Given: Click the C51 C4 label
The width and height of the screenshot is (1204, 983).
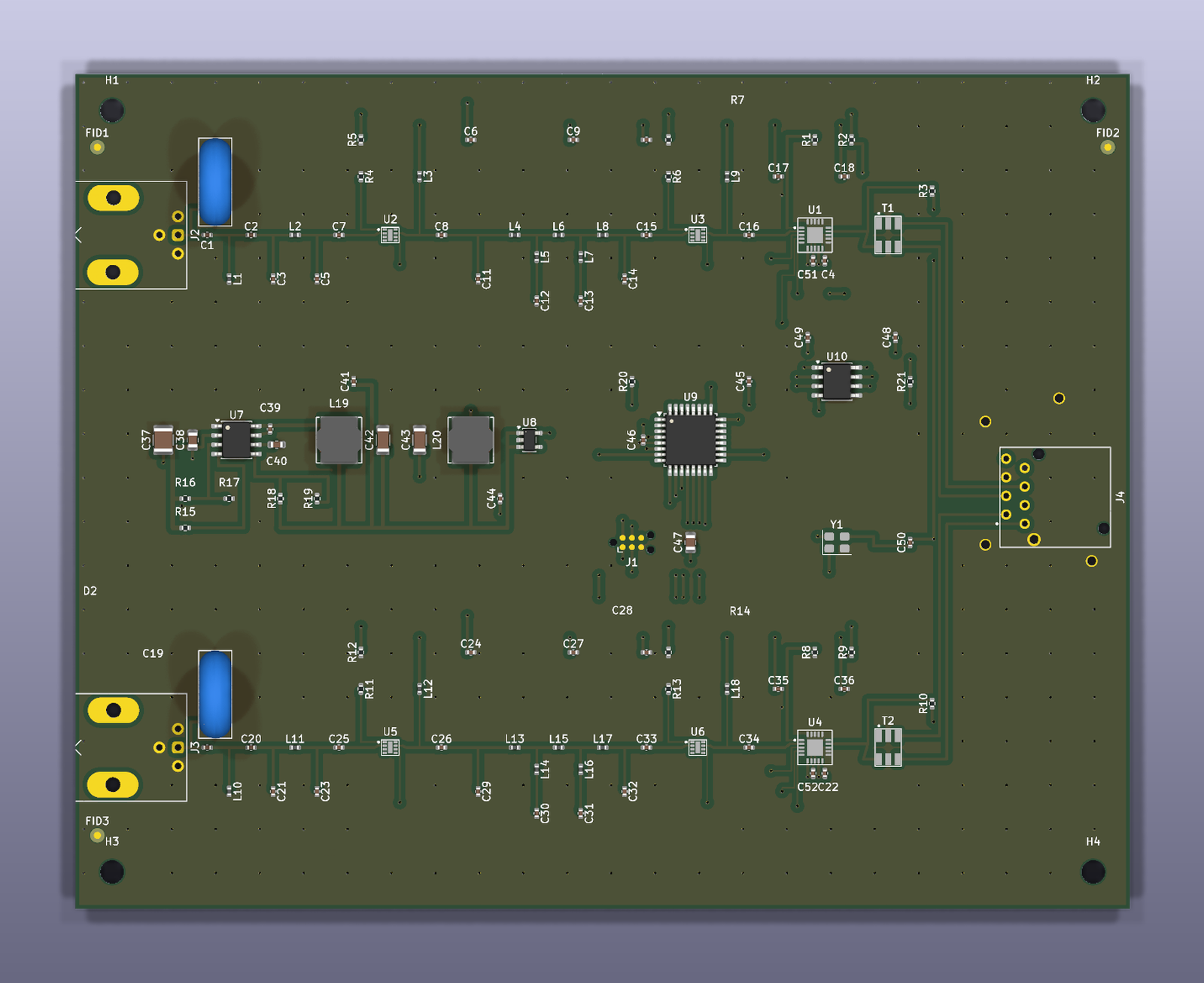Looking at the screenshot, I should tap(816, 275).
